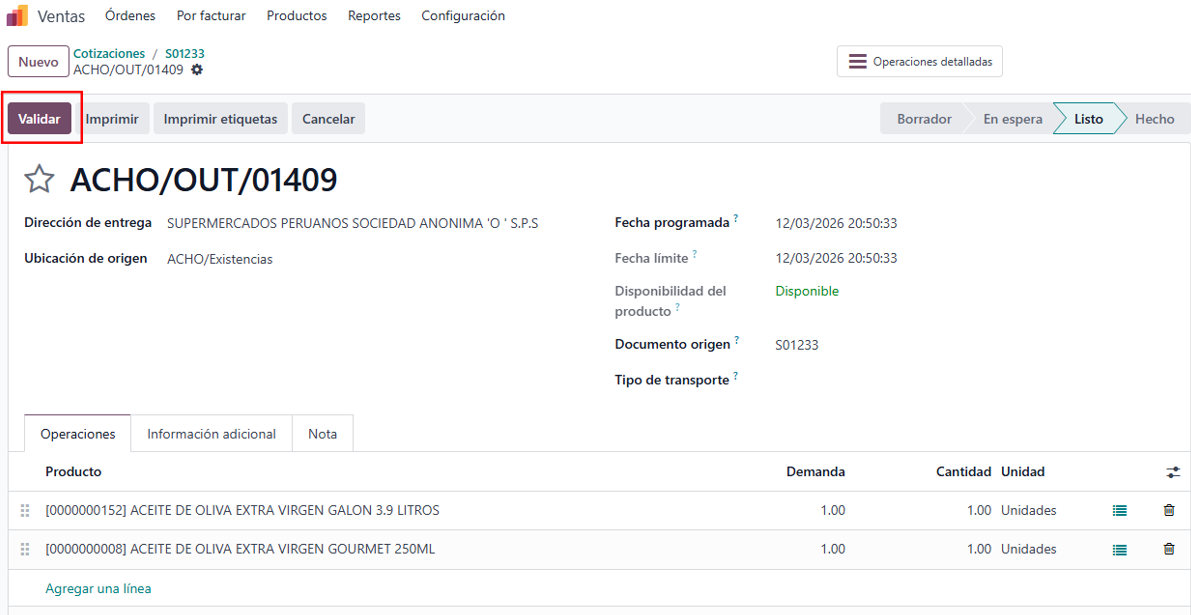This screenshot has height=615, width=1191.
Task: Expand the Configuración menu
Action: [x=463, y=16]
